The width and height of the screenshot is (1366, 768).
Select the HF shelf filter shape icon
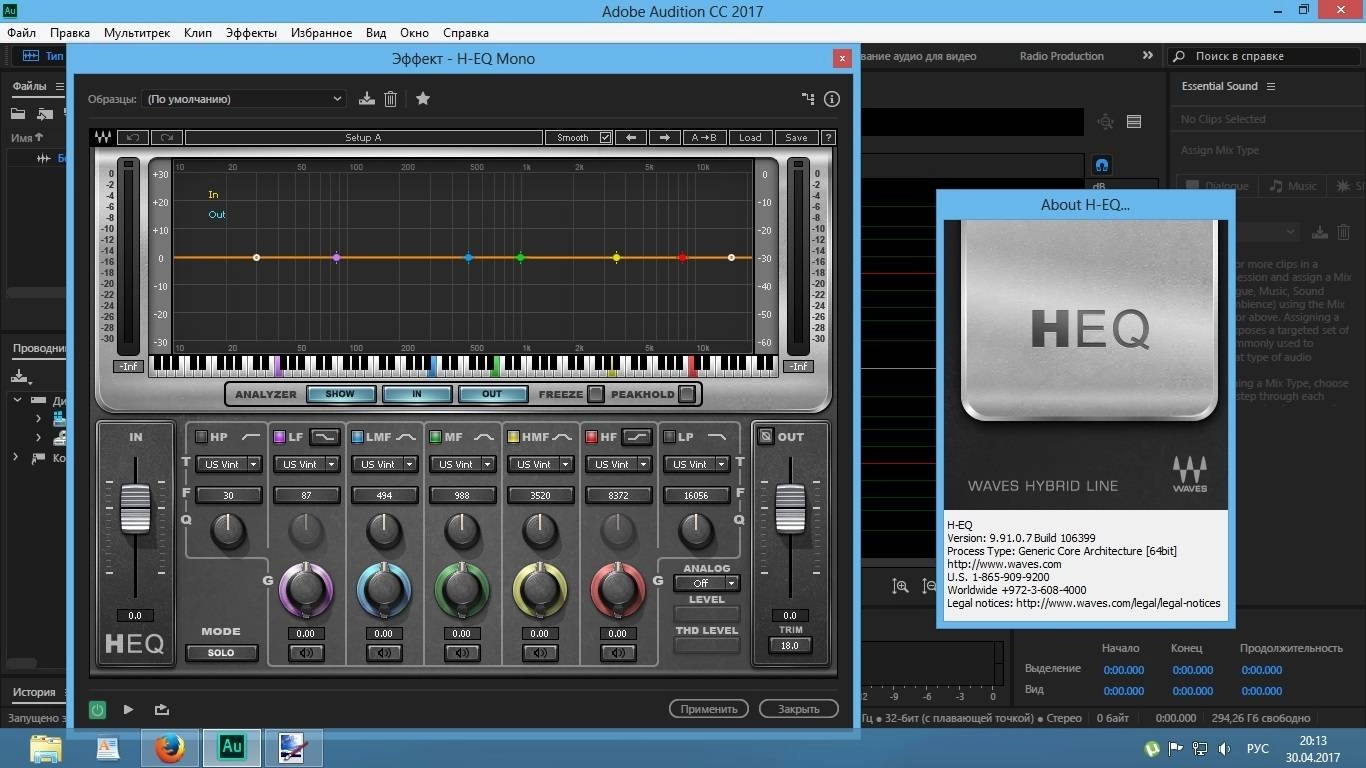click(x=637, y=437)
